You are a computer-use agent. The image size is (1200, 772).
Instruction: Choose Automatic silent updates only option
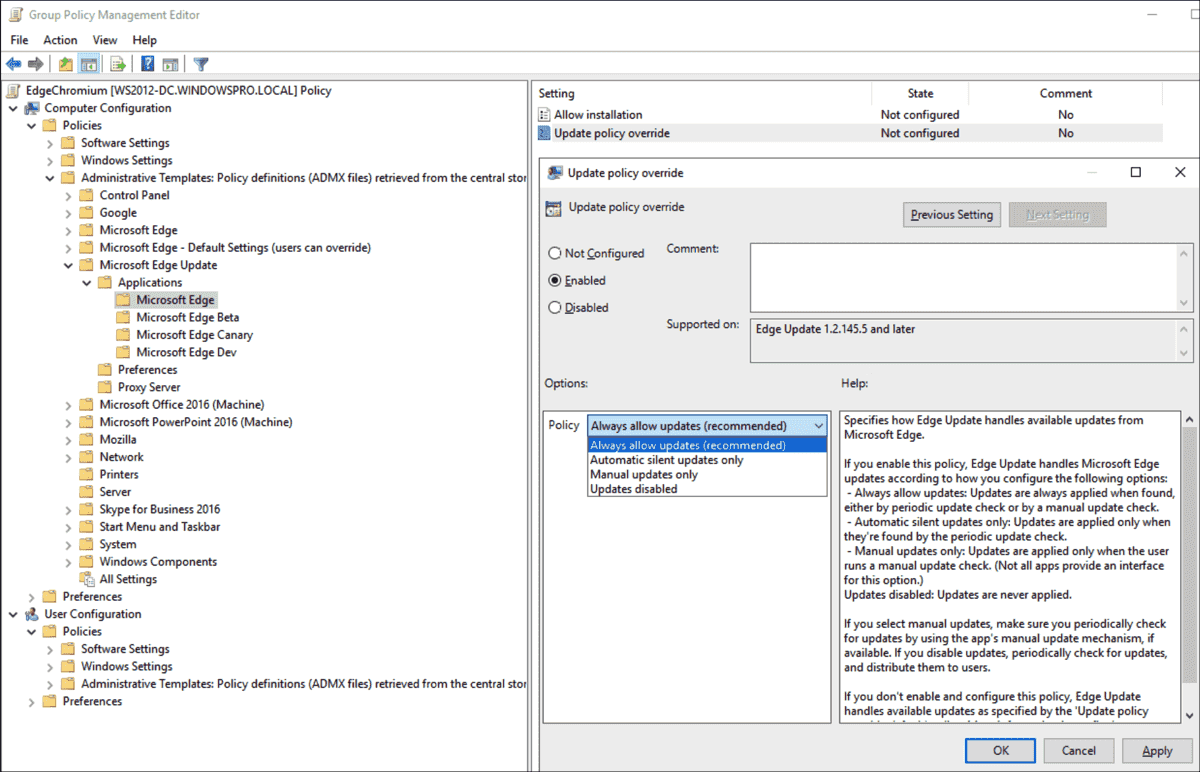707,460
